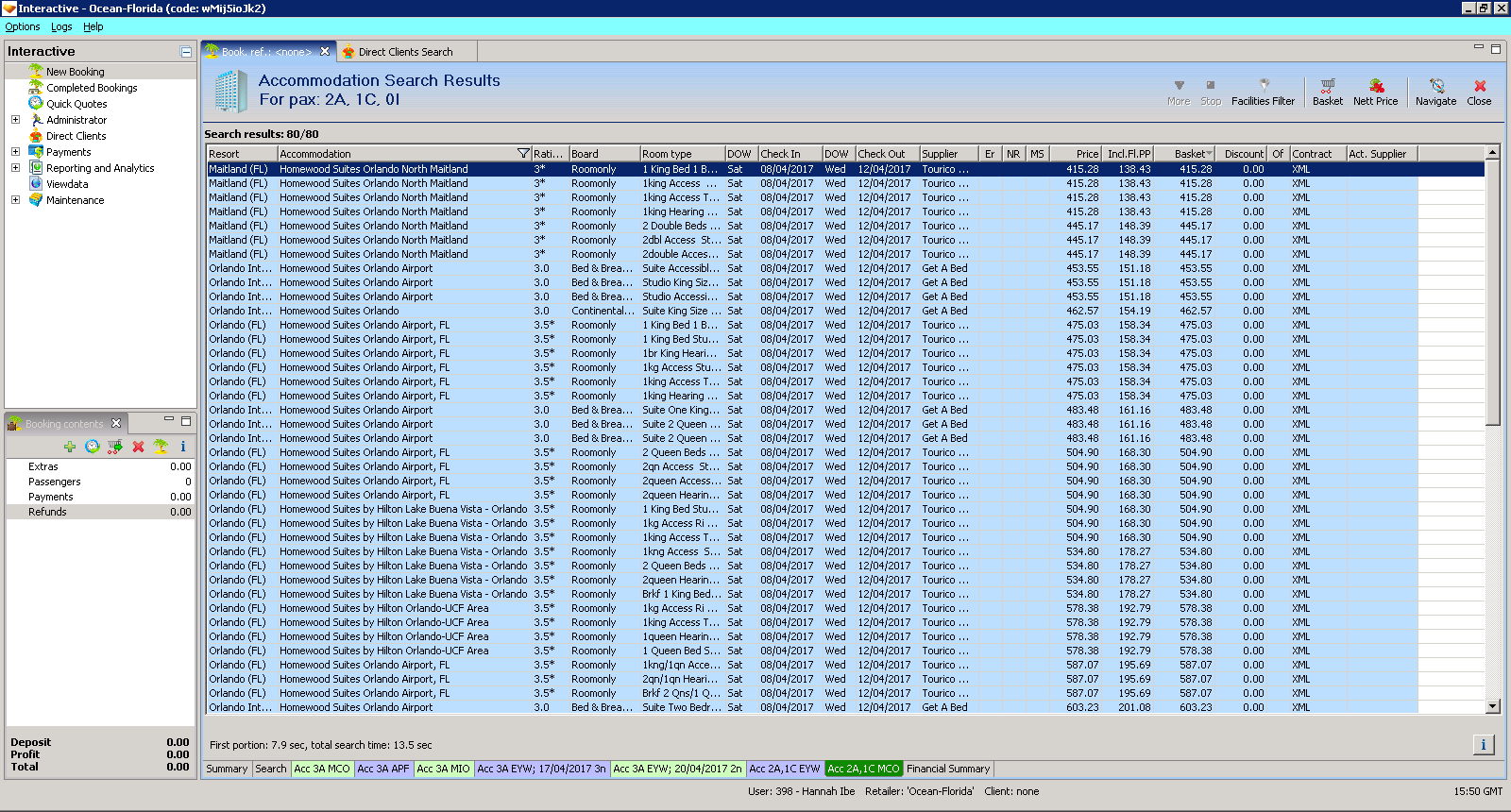Screen dimensions: 1511x812
Task: Sort results by the Price column header
Action: [x=1076, y=154]
